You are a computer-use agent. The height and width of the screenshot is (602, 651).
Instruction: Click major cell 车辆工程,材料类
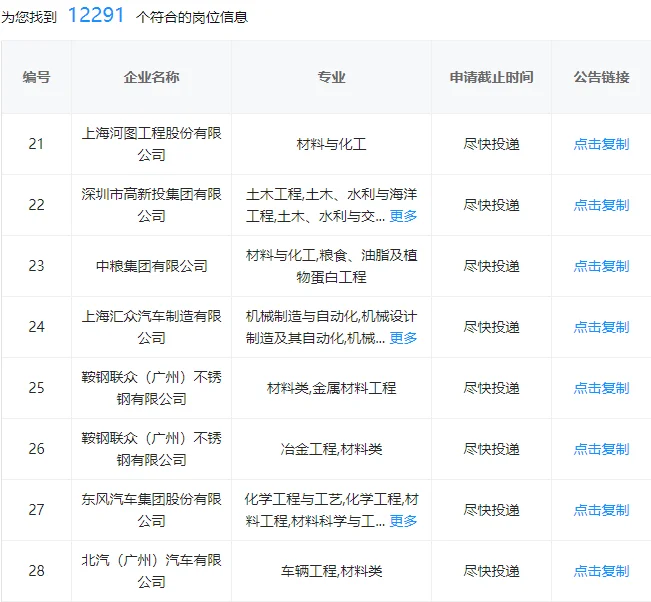[x=331, y=571]
